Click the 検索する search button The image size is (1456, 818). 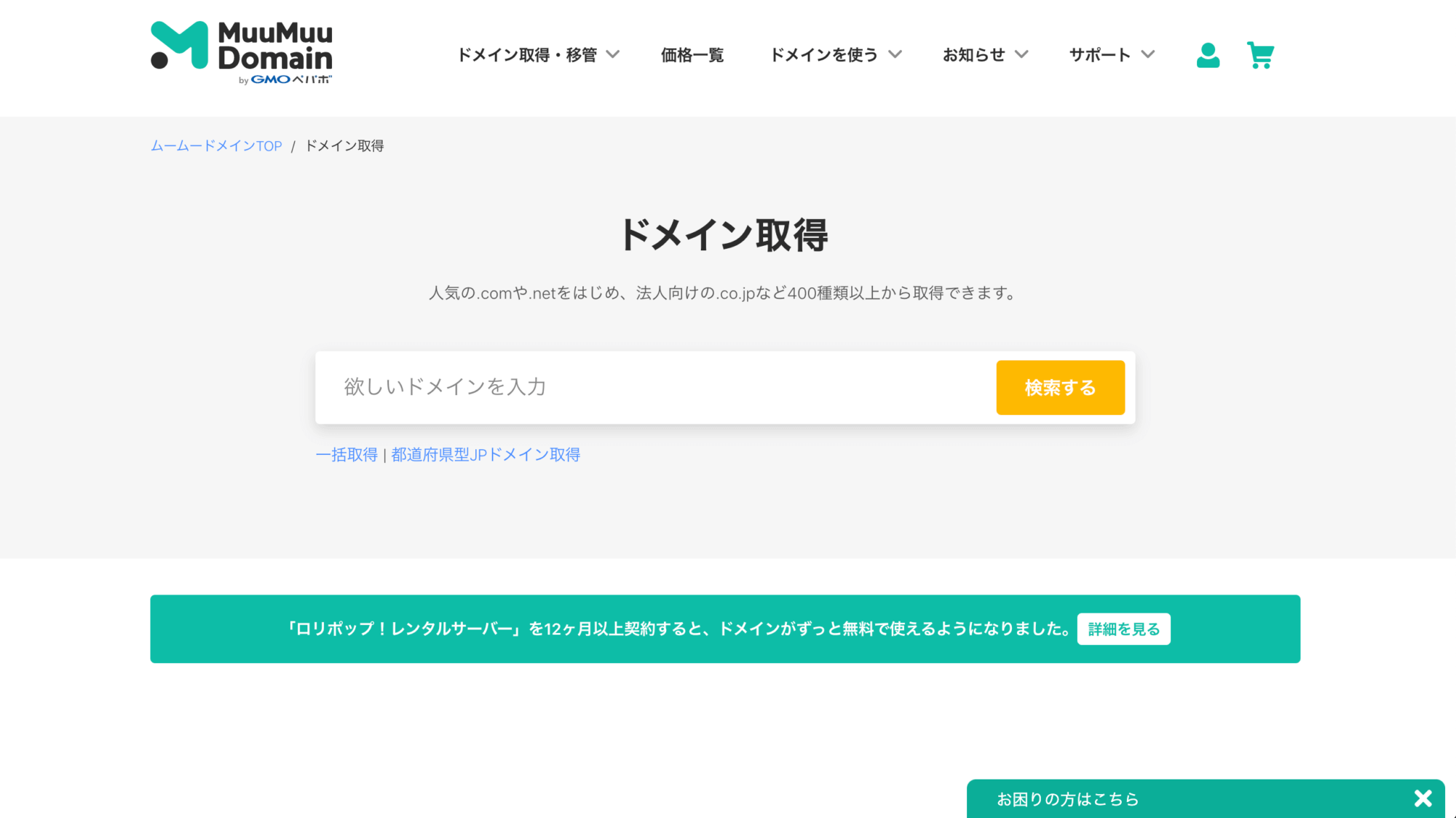[1060, 388]
